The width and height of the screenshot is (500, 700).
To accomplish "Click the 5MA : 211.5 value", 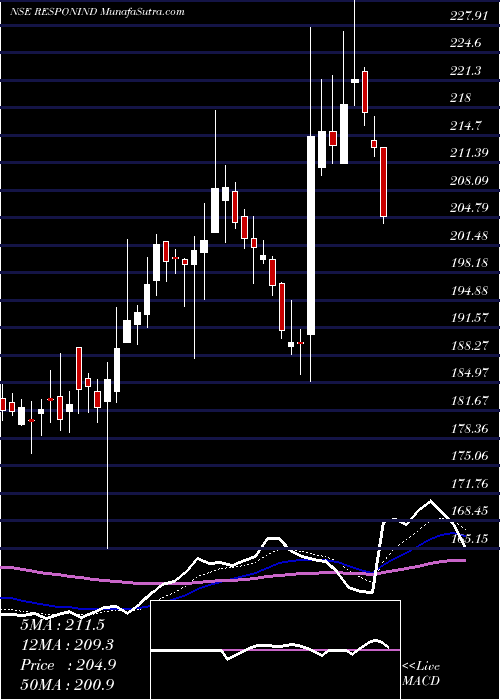I will 62,625.
